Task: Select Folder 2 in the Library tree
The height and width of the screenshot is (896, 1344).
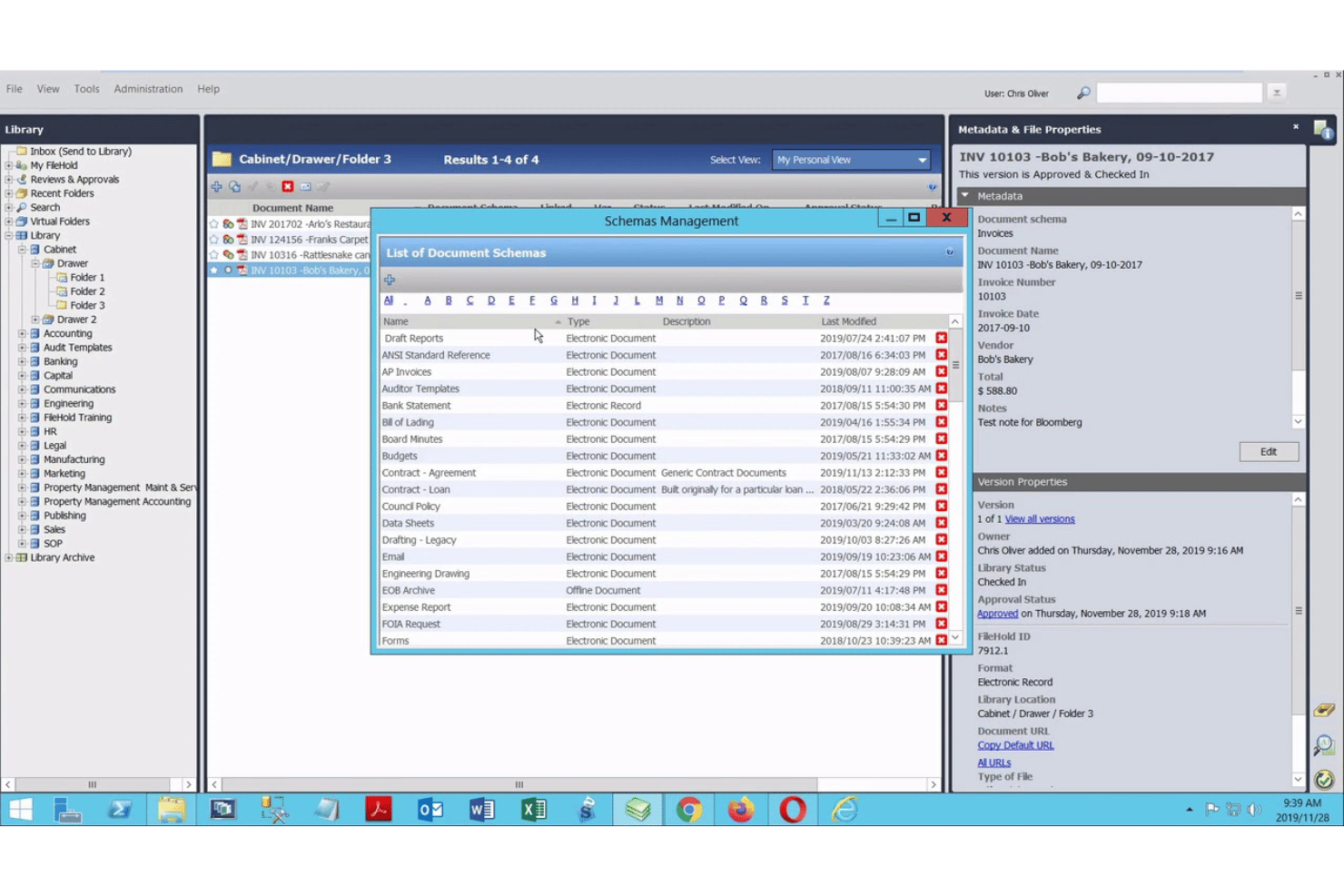Action: click(87, 291)
